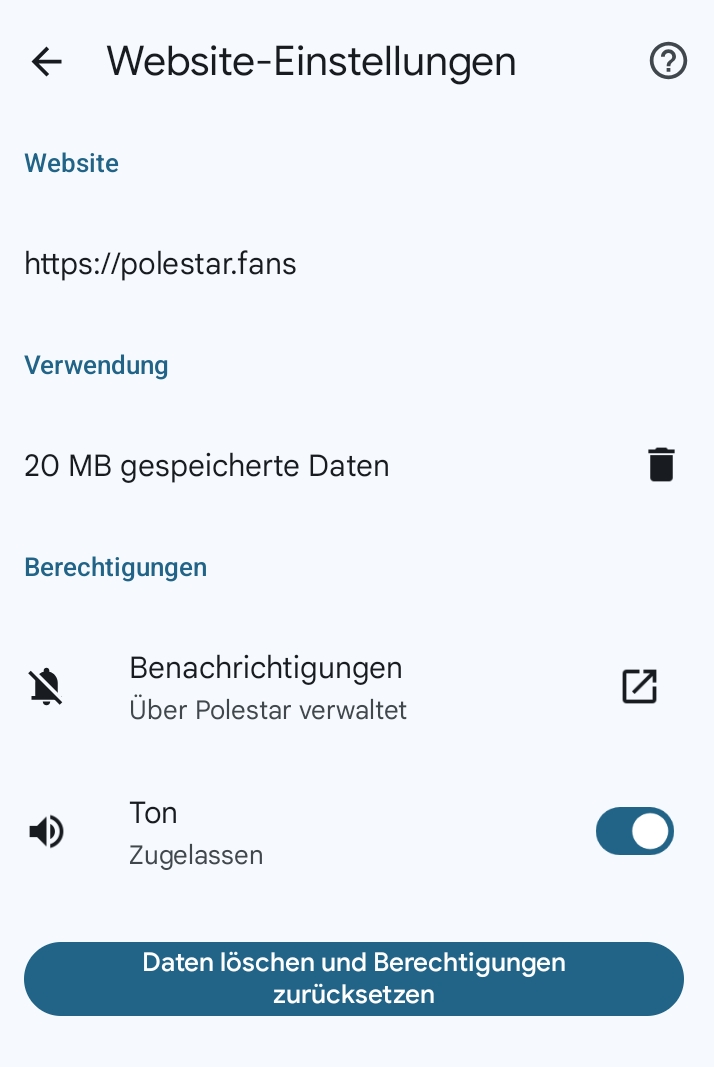Tap the Zugelassen status text
Viewport: 714px width, 1067px height.
(196, 856)
